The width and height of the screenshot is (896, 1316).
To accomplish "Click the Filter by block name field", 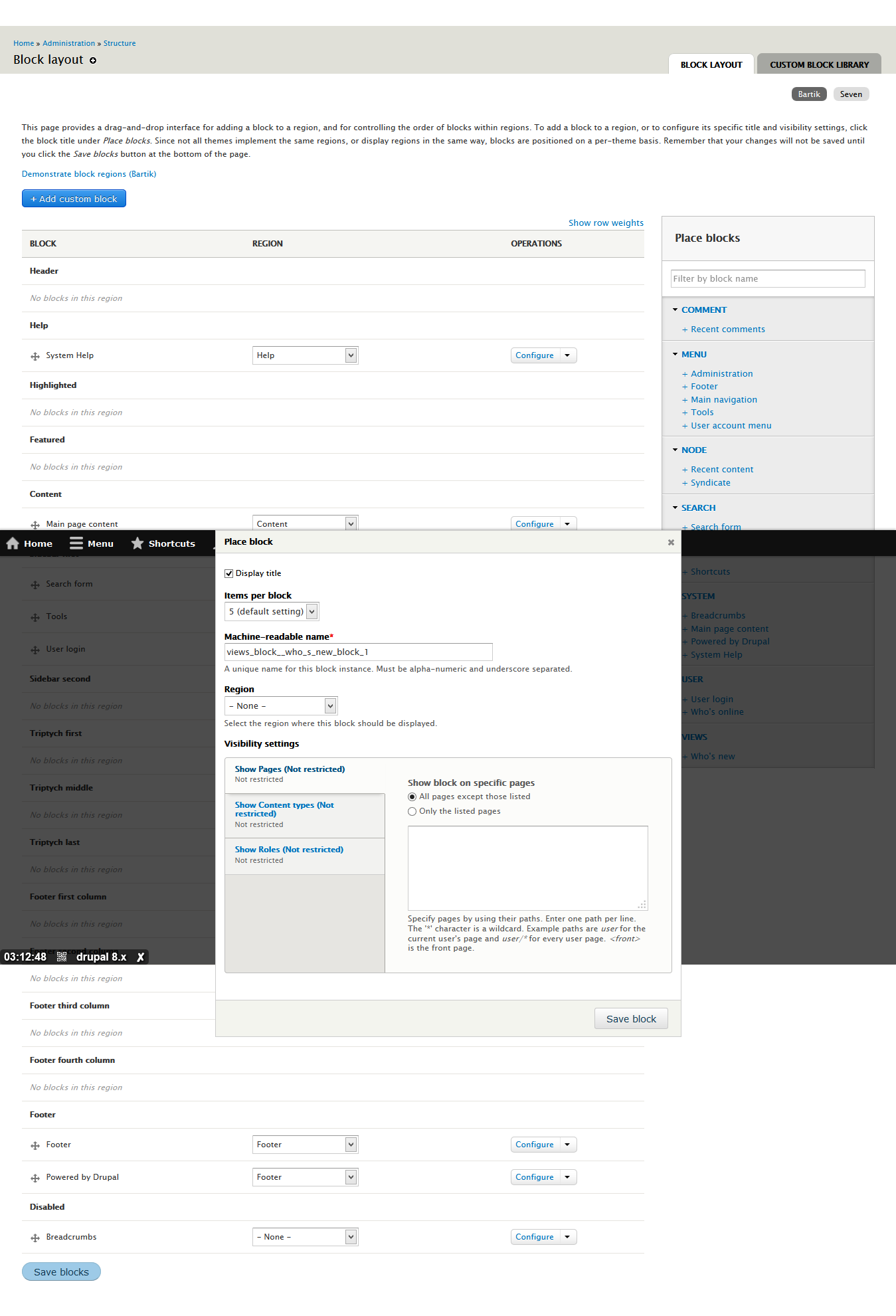I will tap(768, 278).
